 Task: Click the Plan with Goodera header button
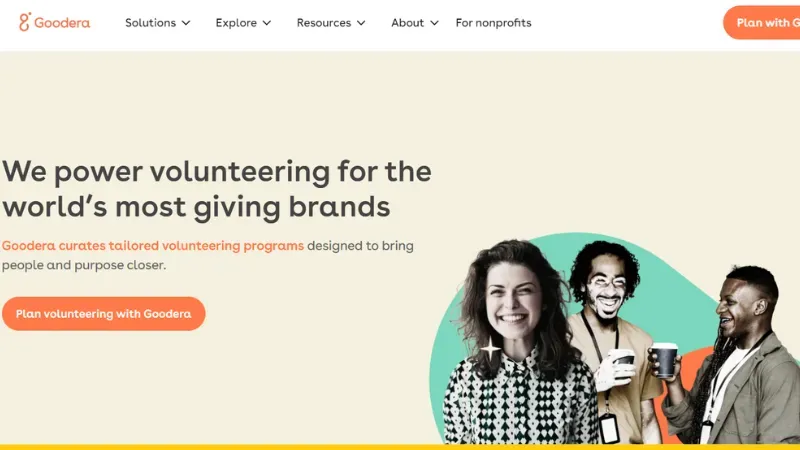(762, 22)
